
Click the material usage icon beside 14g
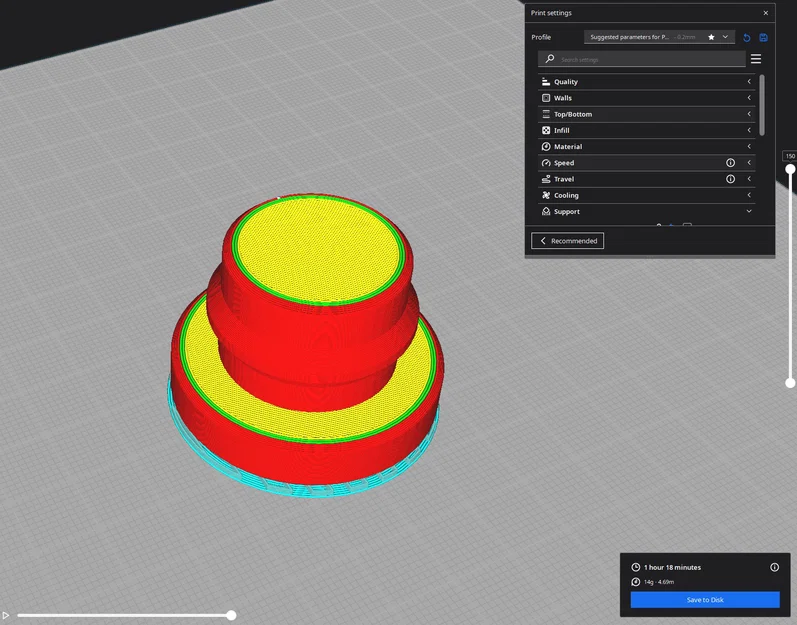[635, 582]
